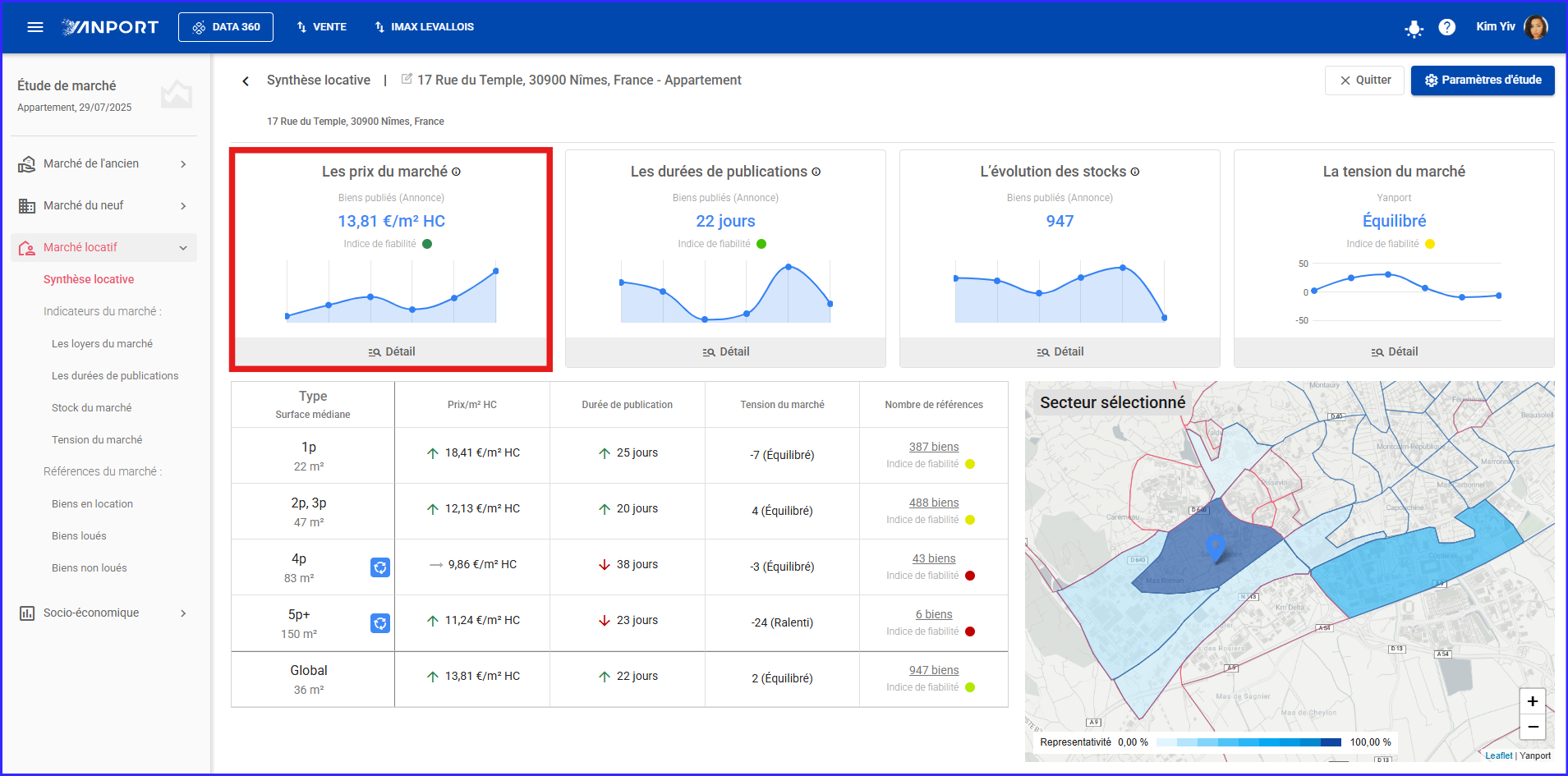
Task: Open Biens loués
Action: [79, 536]
